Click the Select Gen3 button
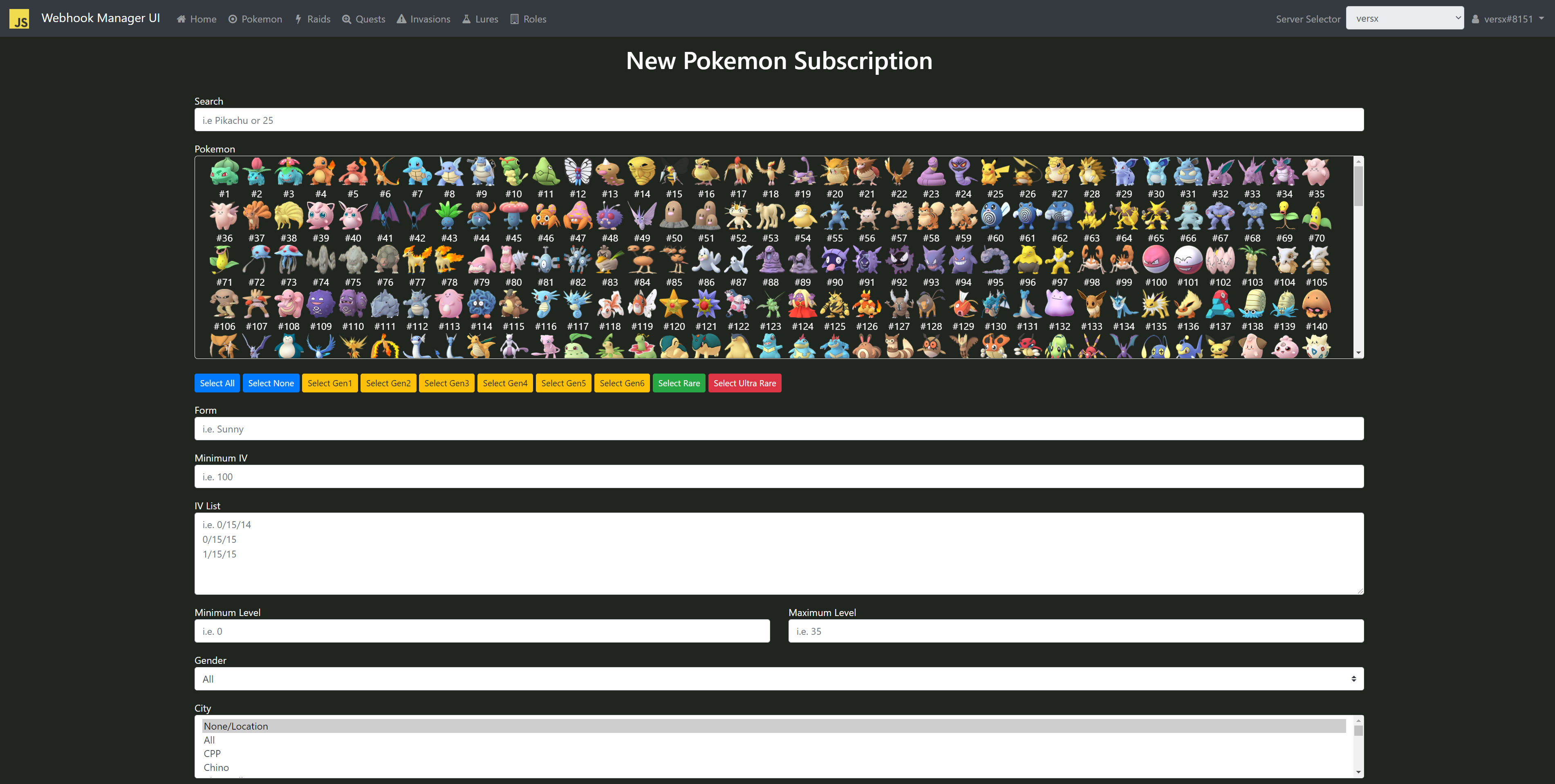Image resolution: width=1555 pixels, height=784 pixels. (x=447, y=383)
